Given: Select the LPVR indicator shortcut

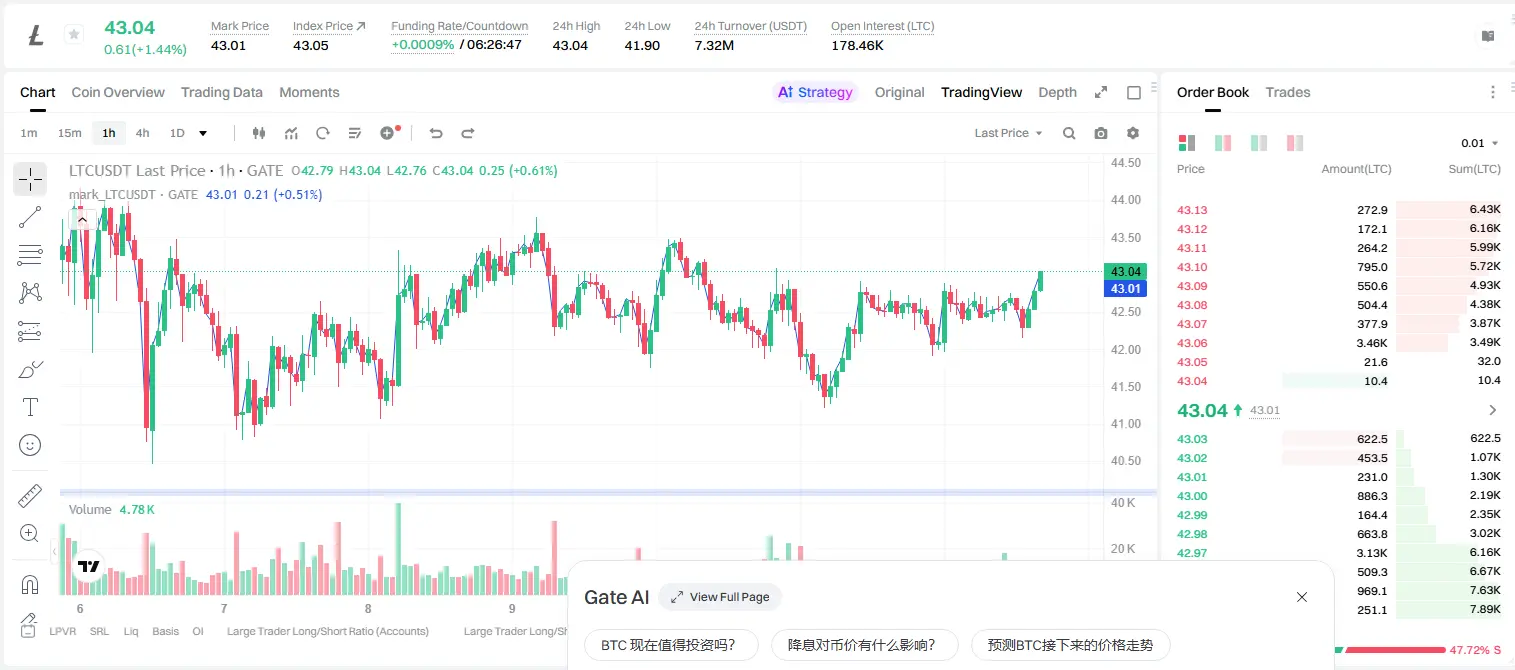Looking at the screenshot, I should coord(63,631).
